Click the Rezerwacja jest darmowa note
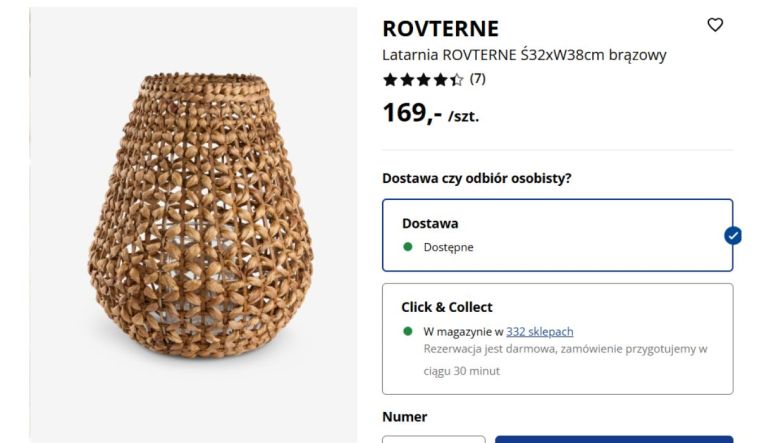759x443 pixels. point(565,349)
